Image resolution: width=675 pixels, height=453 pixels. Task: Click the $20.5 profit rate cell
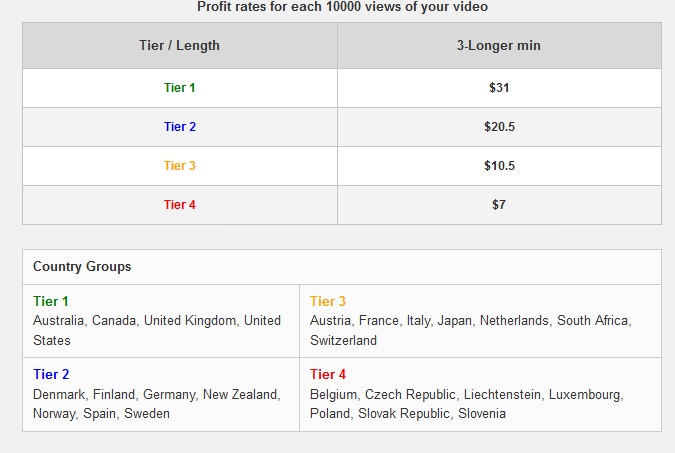(x=499, y=127)
